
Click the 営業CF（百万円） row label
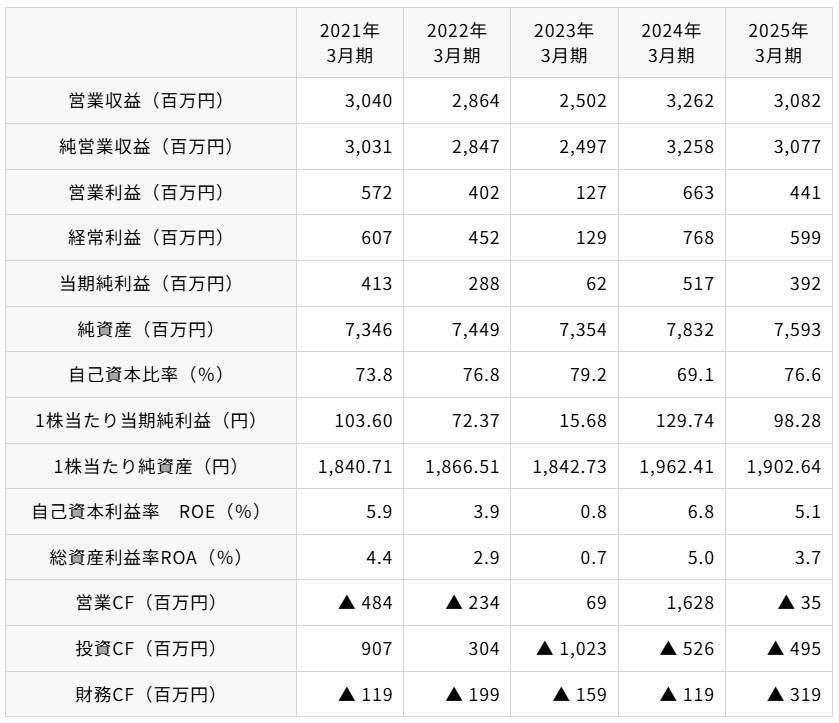coord(150,603)
